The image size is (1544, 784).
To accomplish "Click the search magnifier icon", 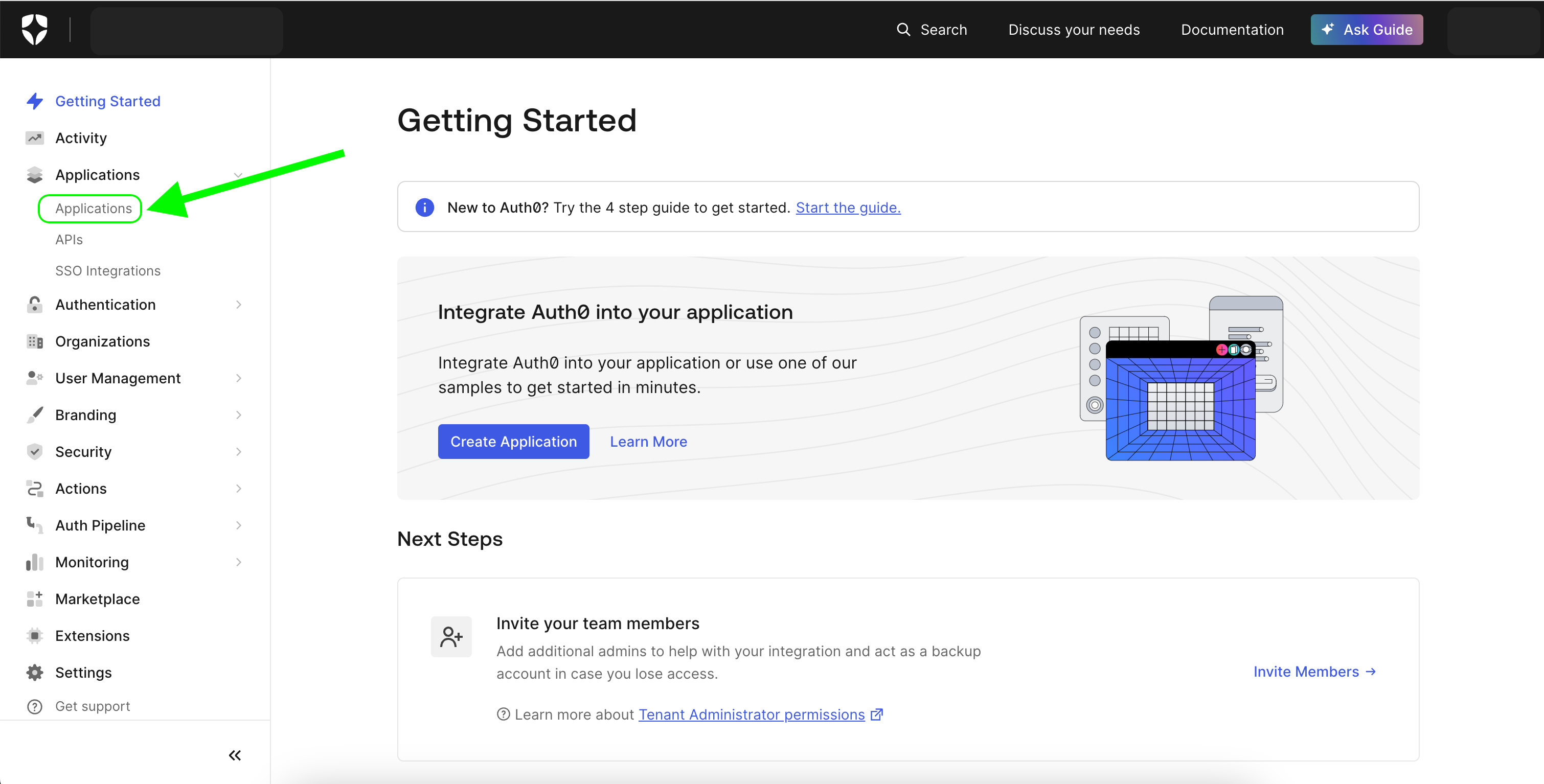I will tap(903, 29).
